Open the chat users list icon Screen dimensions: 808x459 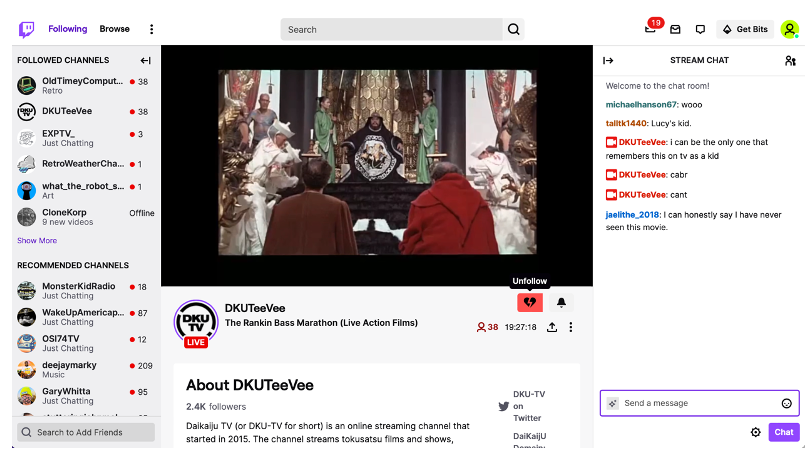(x=790, y=61)
